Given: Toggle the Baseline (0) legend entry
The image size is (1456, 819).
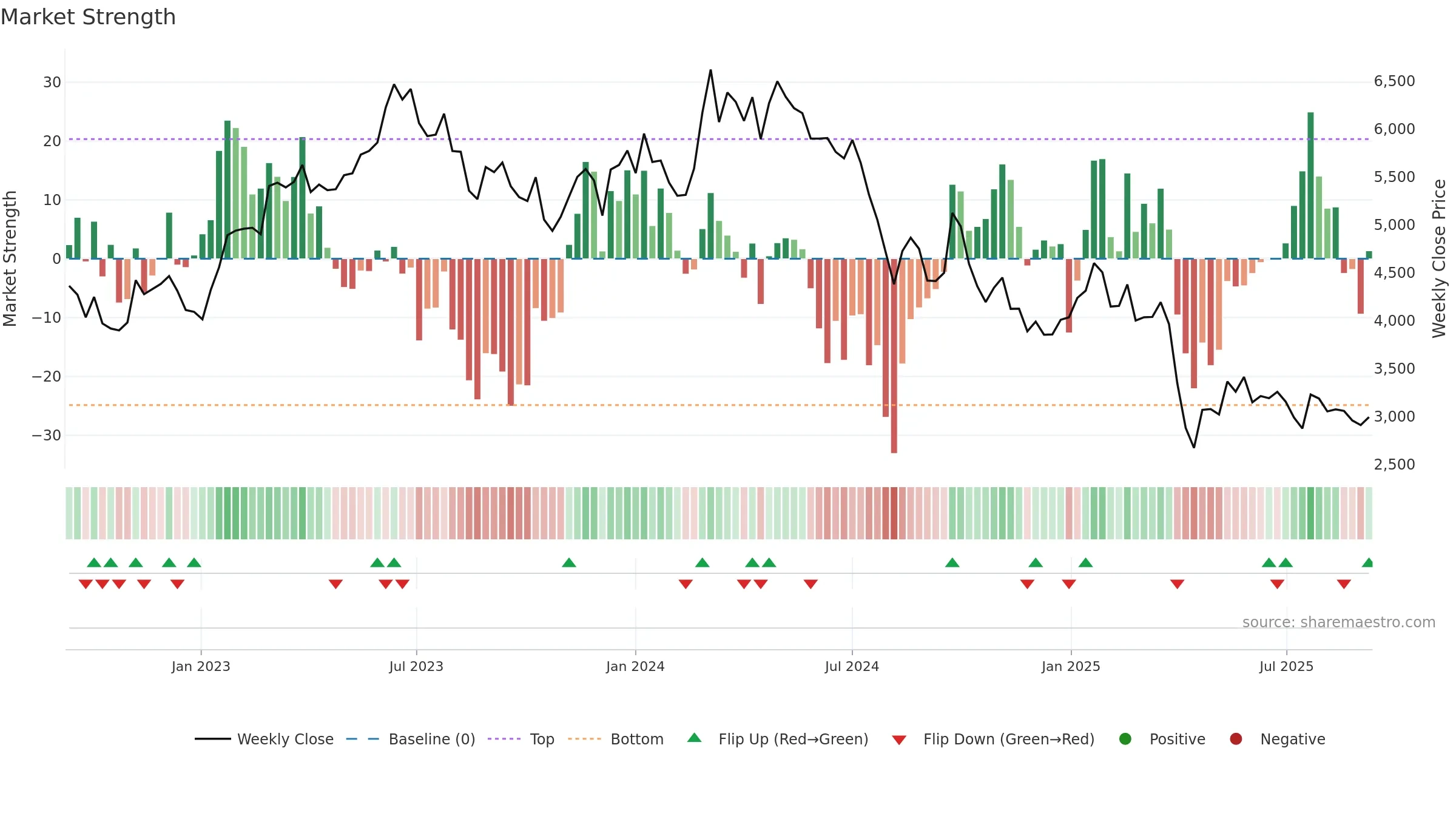Looking at the screenshot, I should pyautogui.click(x=411, y=739).
